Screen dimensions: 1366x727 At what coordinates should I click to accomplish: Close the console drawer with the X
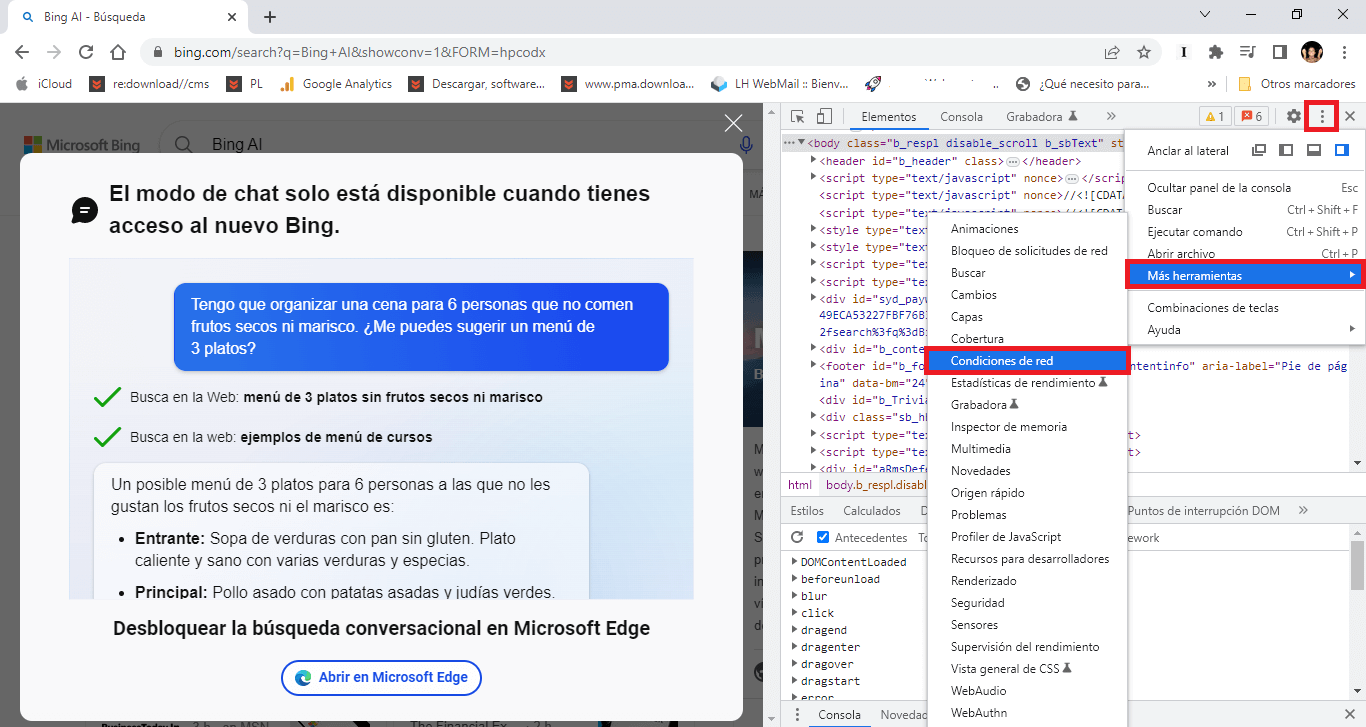click(x=1350, y=715)
